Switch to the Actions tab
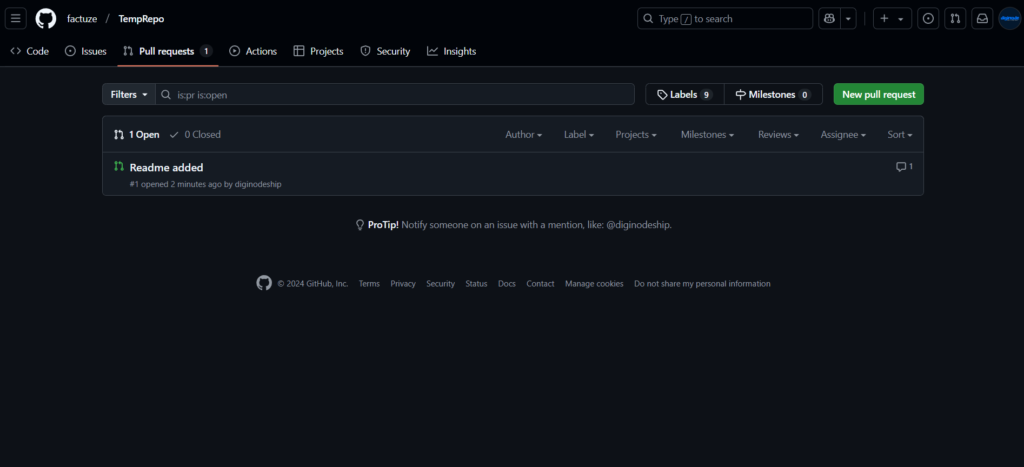 [253, 51]
